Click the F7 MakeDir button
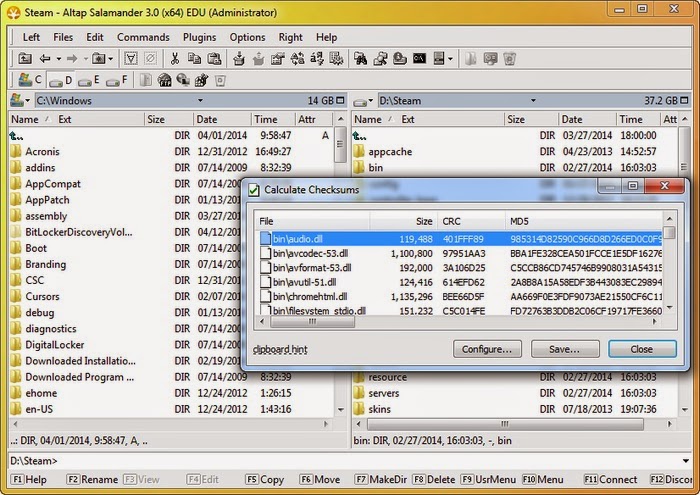This screenshot has height=495, width=700. [x=381, y=479]
